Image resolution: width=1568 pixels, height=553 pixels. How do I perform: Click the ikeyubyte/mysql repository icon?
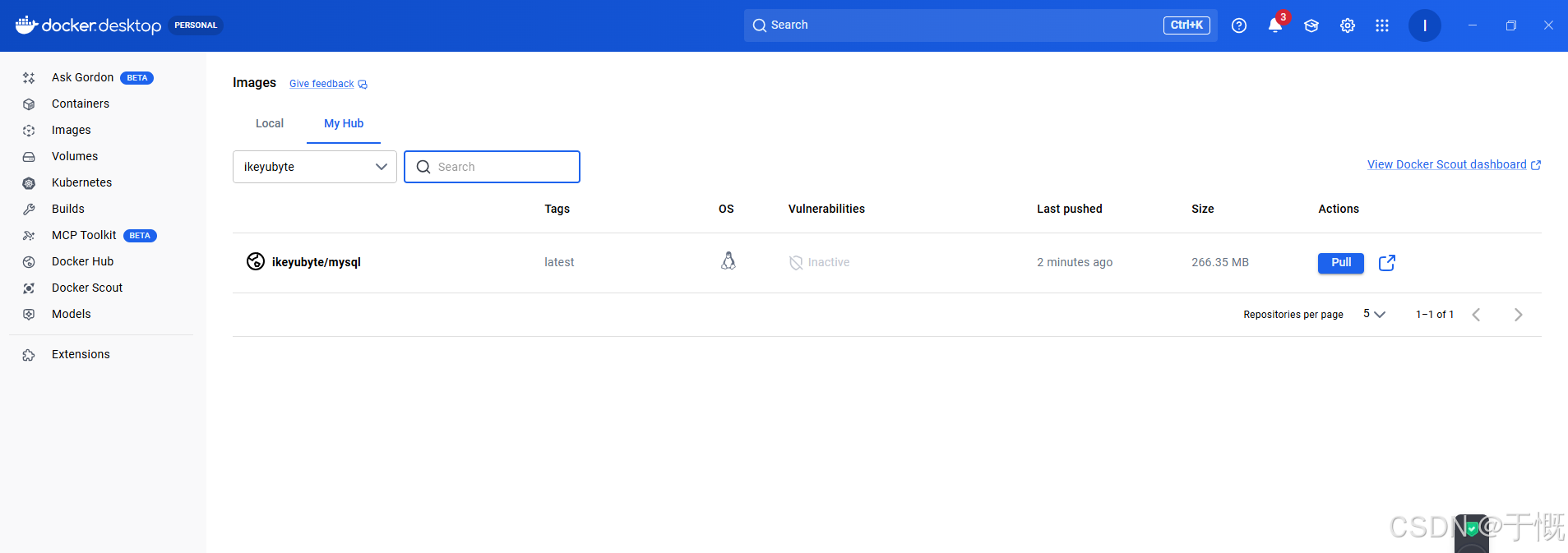tap(256, 261)
